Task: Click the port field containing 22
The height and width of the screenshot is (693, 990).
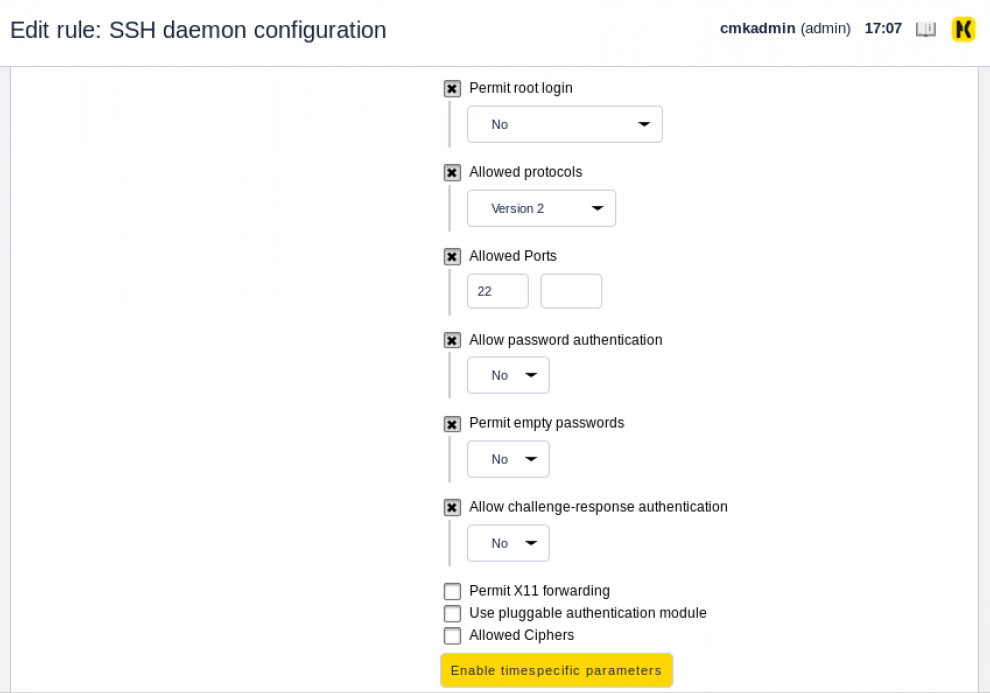Action: (498, 291)
